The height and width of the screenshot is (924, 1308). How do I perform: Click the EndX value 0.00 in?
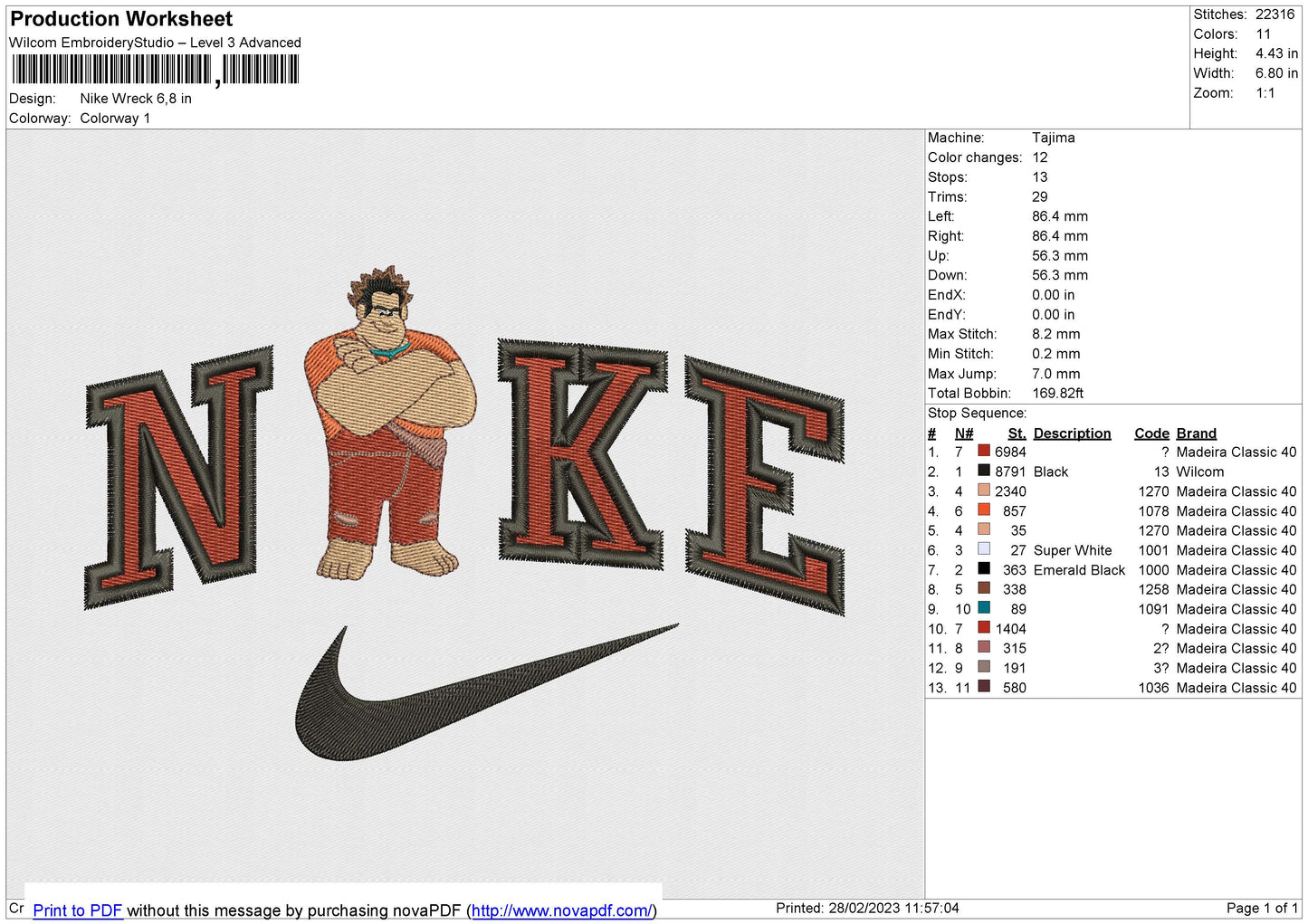pyautogui.click(x=1054, y=295)
